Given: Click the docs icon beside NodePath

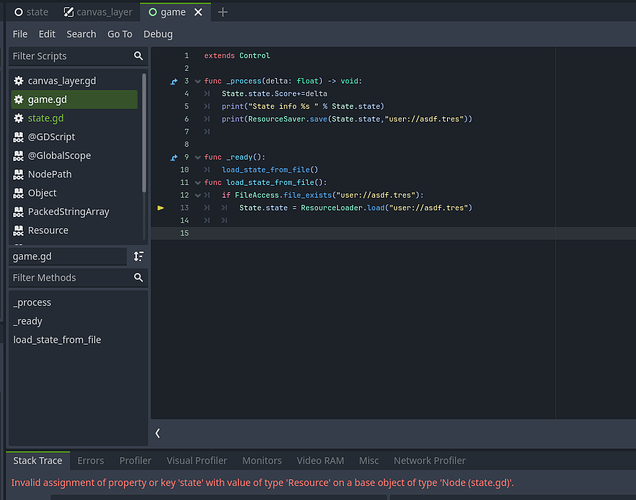Looking at the screenshot, I should pyautogui.click(x=19, y=174).
